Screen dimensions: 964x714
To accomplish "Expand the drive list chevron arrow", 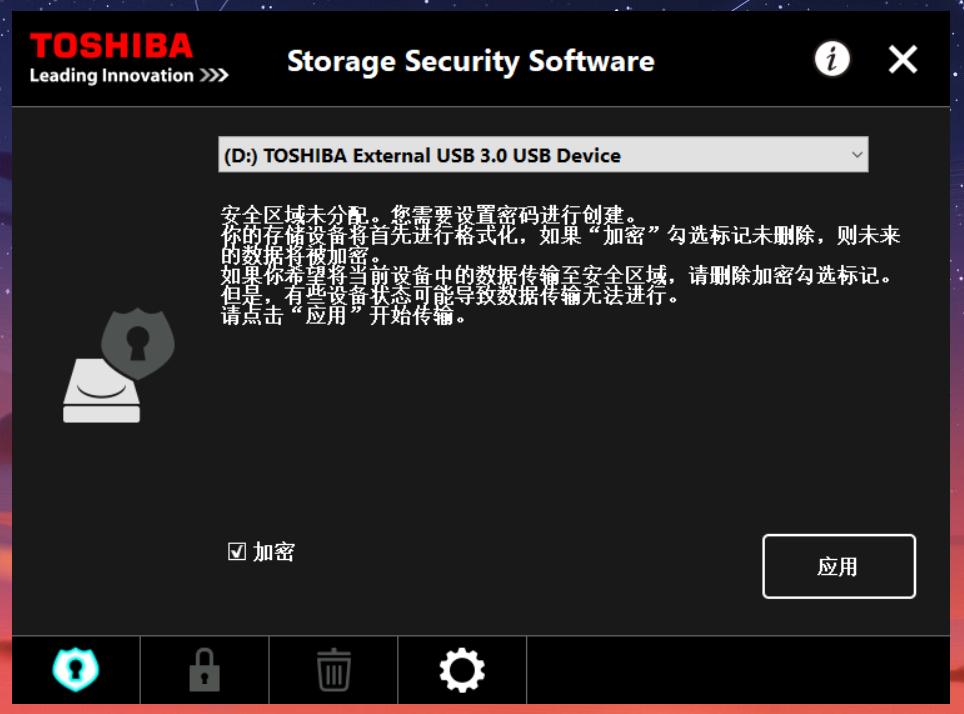I will 856,155.
